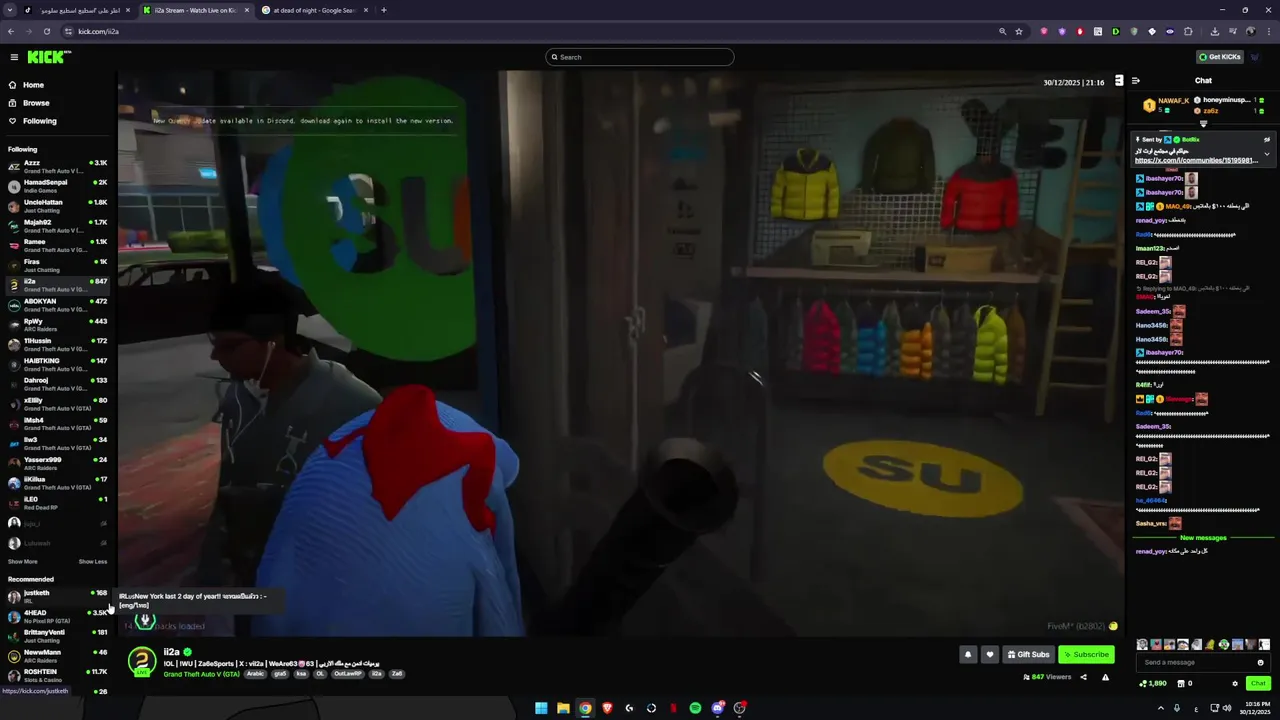Click the green Chat send button

[x=1258, y=684]
